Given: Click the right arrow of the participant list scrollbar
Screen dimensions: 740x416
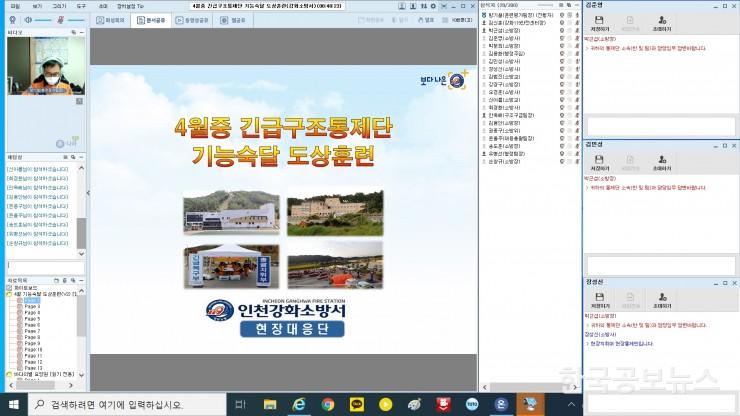Looking at the screenshot, I should (x=575, y=387).
